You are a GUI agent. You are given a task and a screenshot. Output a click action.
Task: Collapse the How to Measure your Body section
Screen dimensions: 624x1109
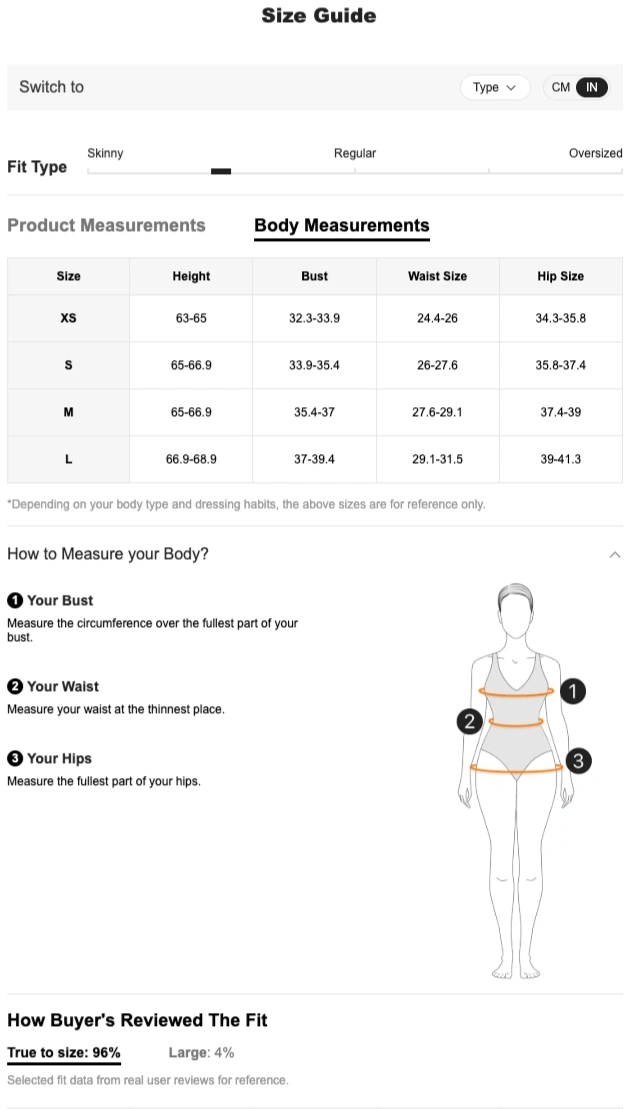pyautogui.click(x=614, y=555)
